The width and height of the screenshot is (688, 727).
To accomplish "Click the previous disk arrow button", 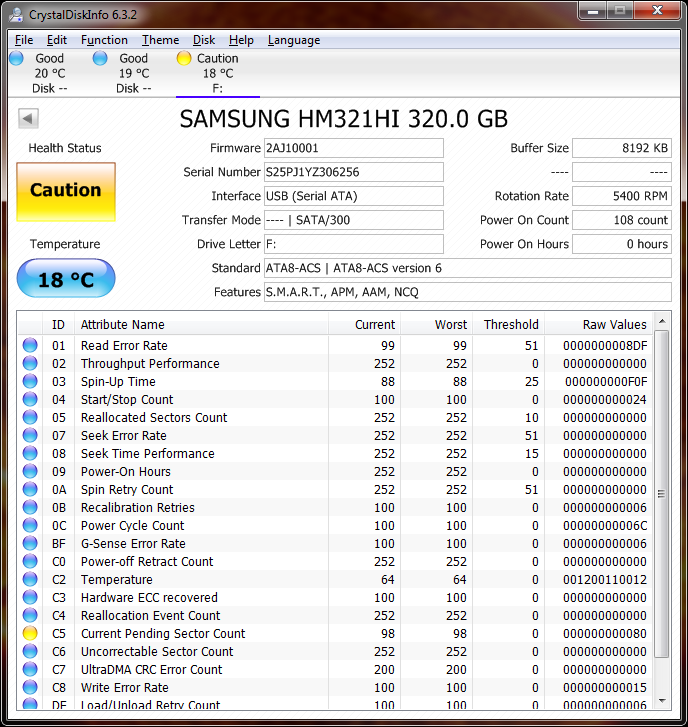I will tap(28, 118).
